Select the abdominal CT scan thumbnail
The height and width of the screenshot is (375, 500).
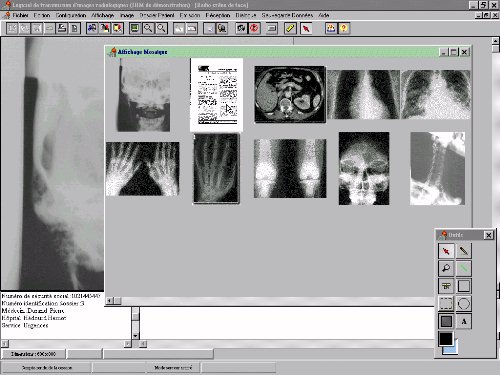(290, 94)
